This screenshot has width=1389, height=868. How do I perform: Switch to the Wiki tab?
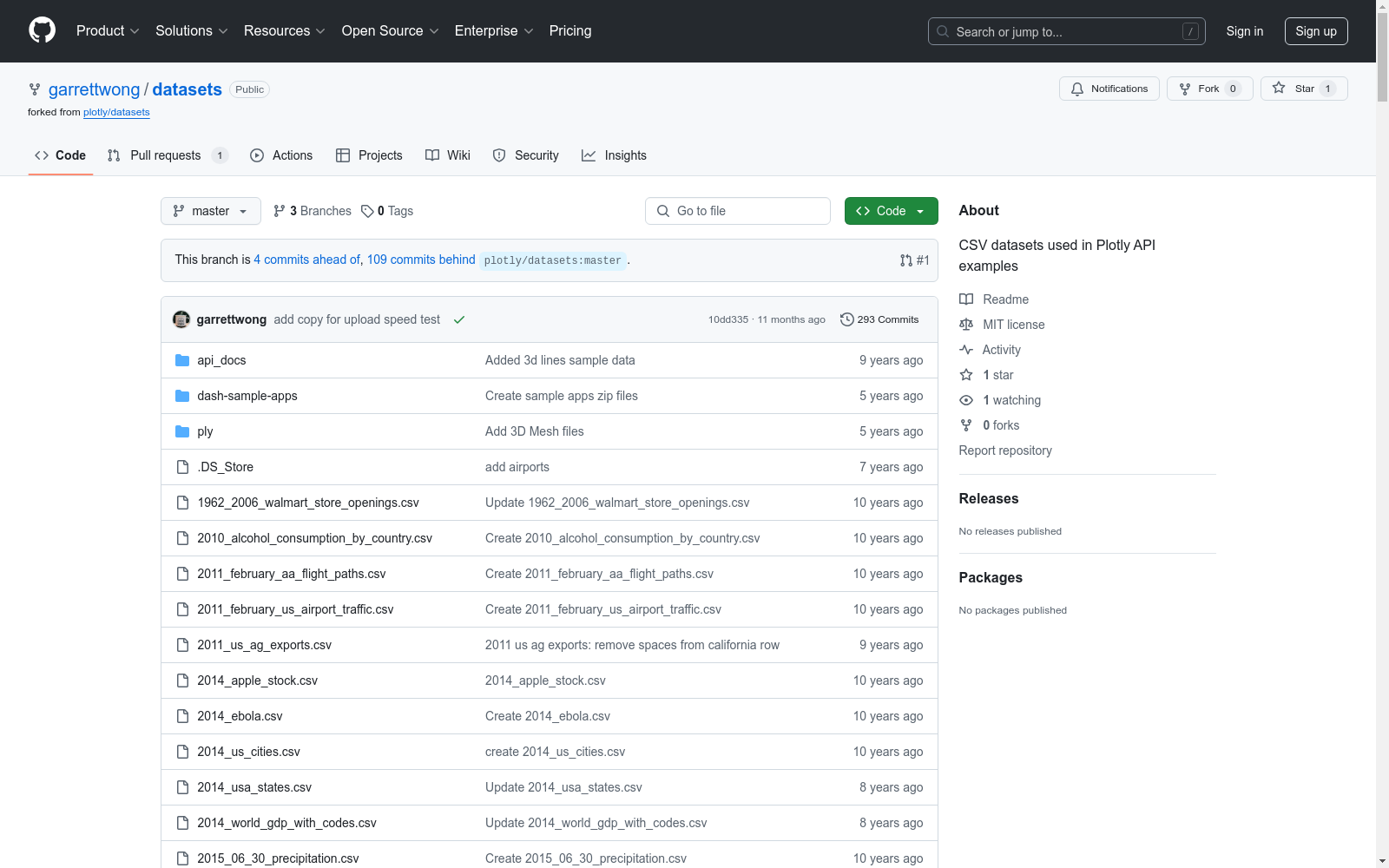[x=448, y=155]
